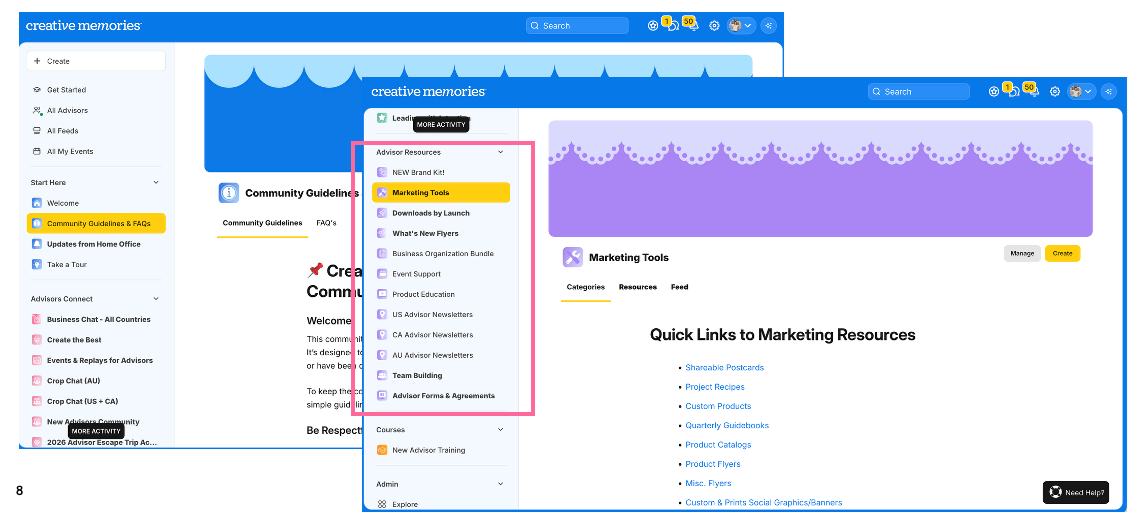
Task: Open the Quarterly Guidebooks link
Action: 727,425
